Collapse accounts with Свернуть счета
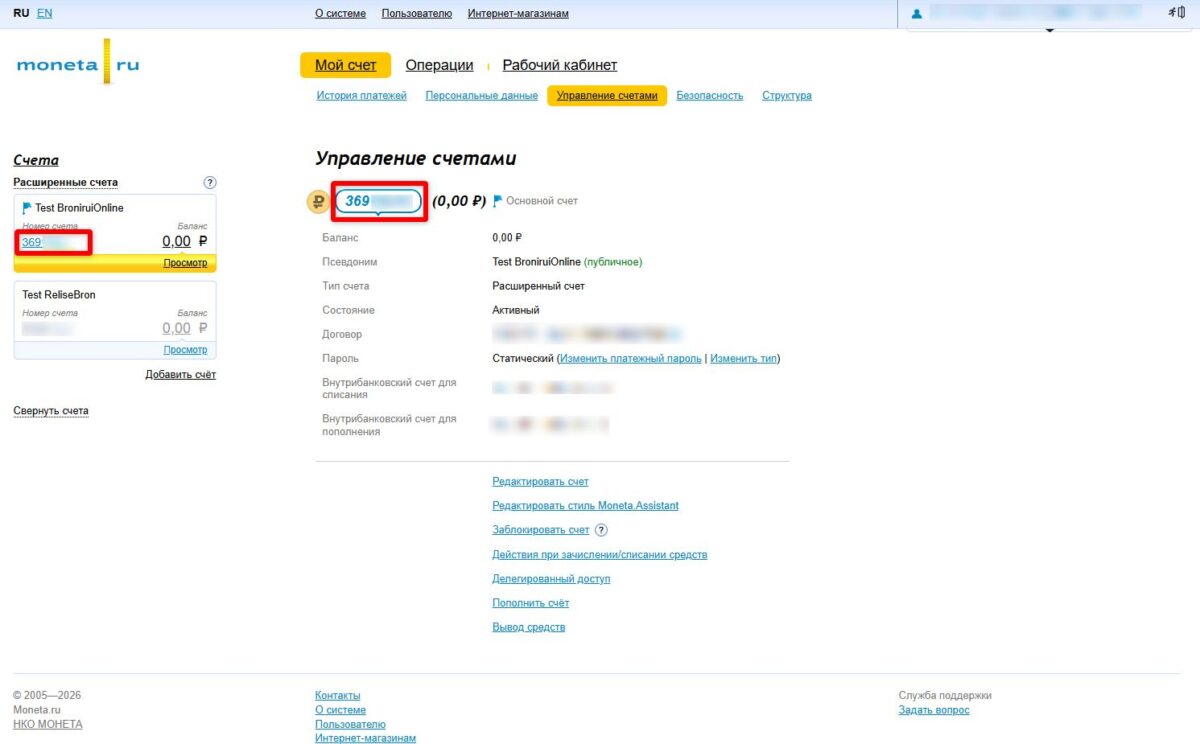Viewport: 1200px width, 744px height. coord(51,411)
